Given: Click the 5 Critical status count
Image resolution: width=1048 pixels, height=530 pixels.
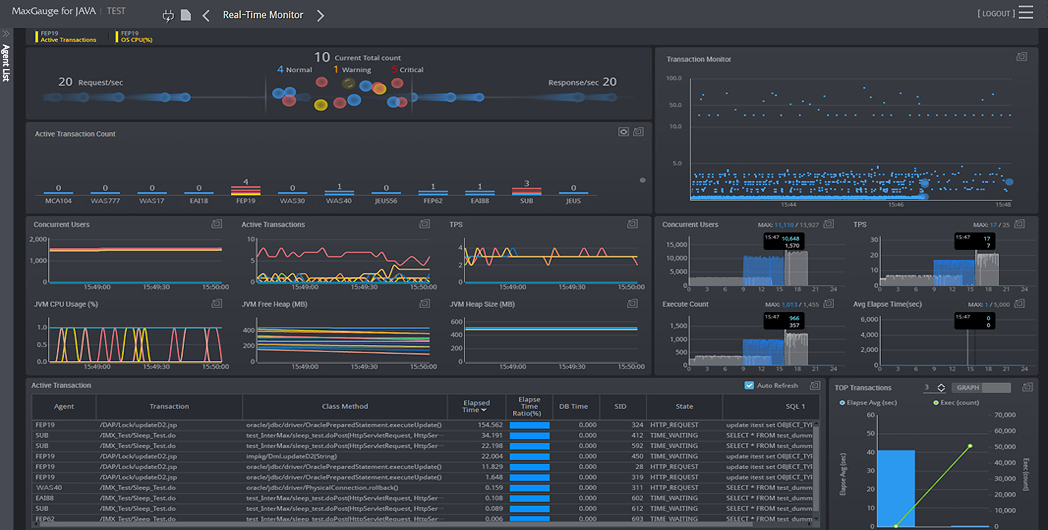Looking at the screenshot, I should [407, 70].
